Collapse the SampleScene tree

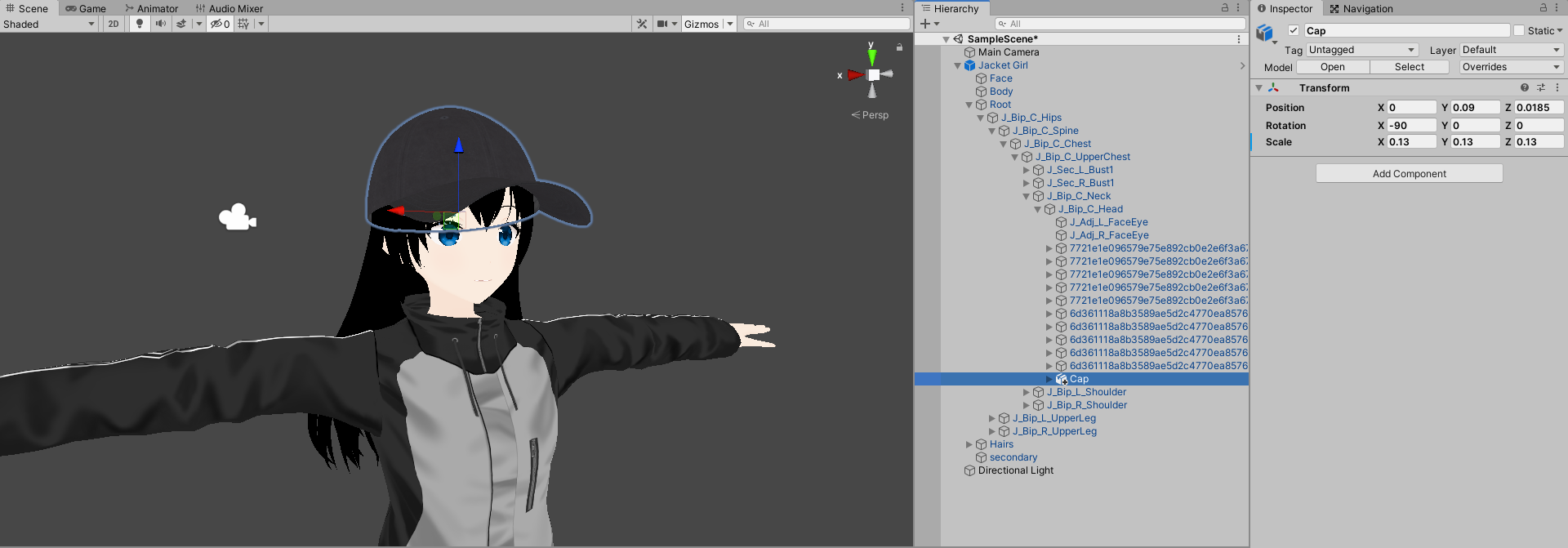pyautogui.click(x=947, y=39)
